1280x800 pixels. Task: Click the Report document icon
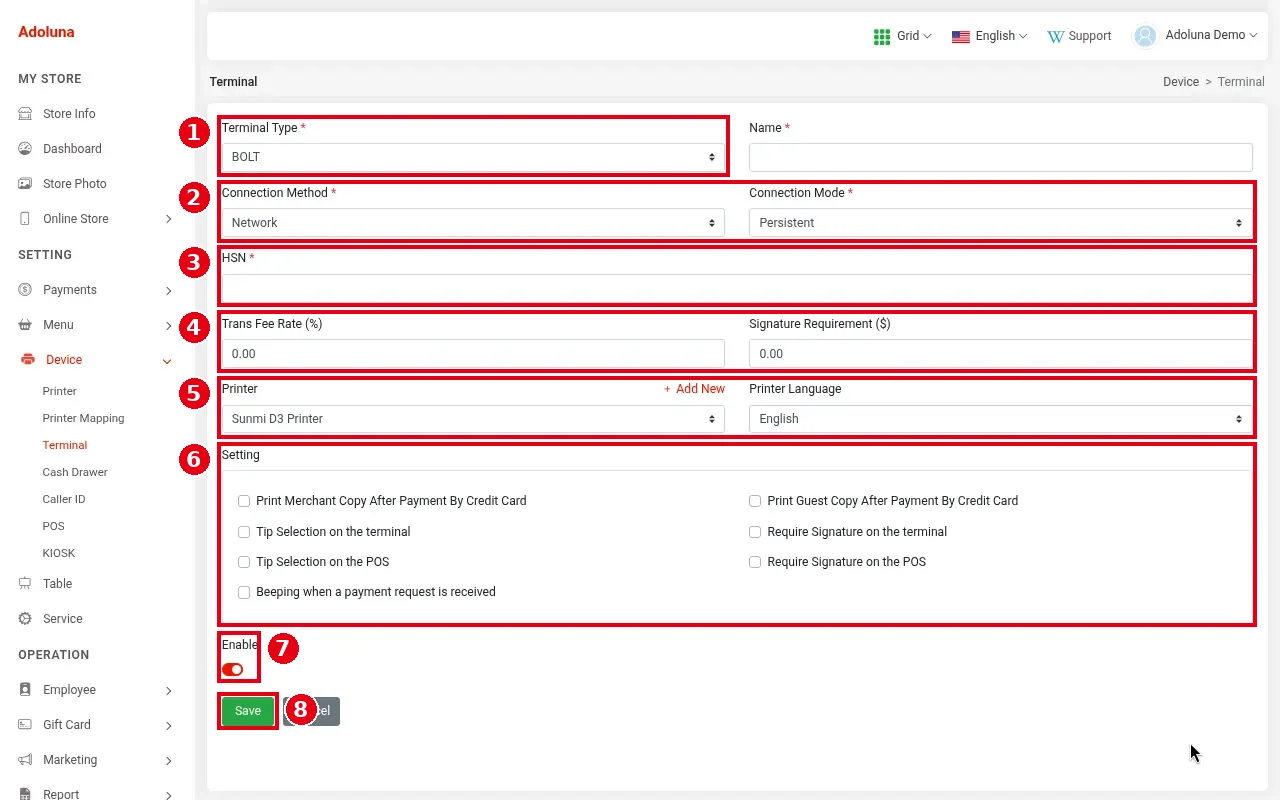click(25, 794)
